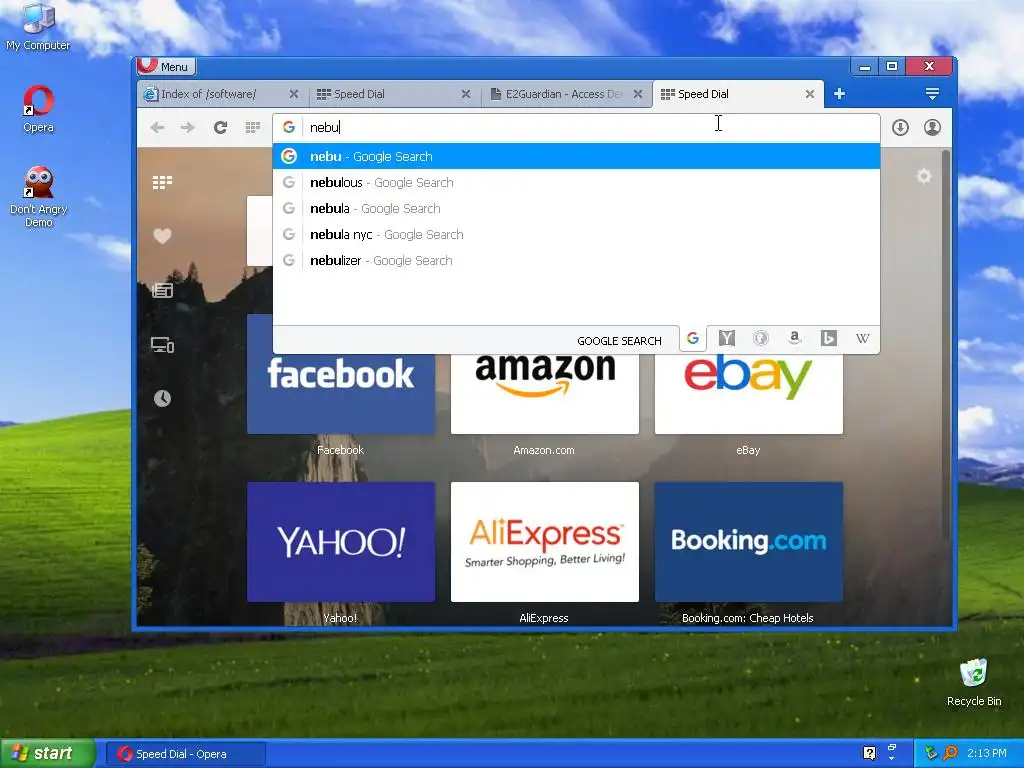Screen dimensions: 1024x768
Task: Open the user account icon
Action: [x=932, y=127]
